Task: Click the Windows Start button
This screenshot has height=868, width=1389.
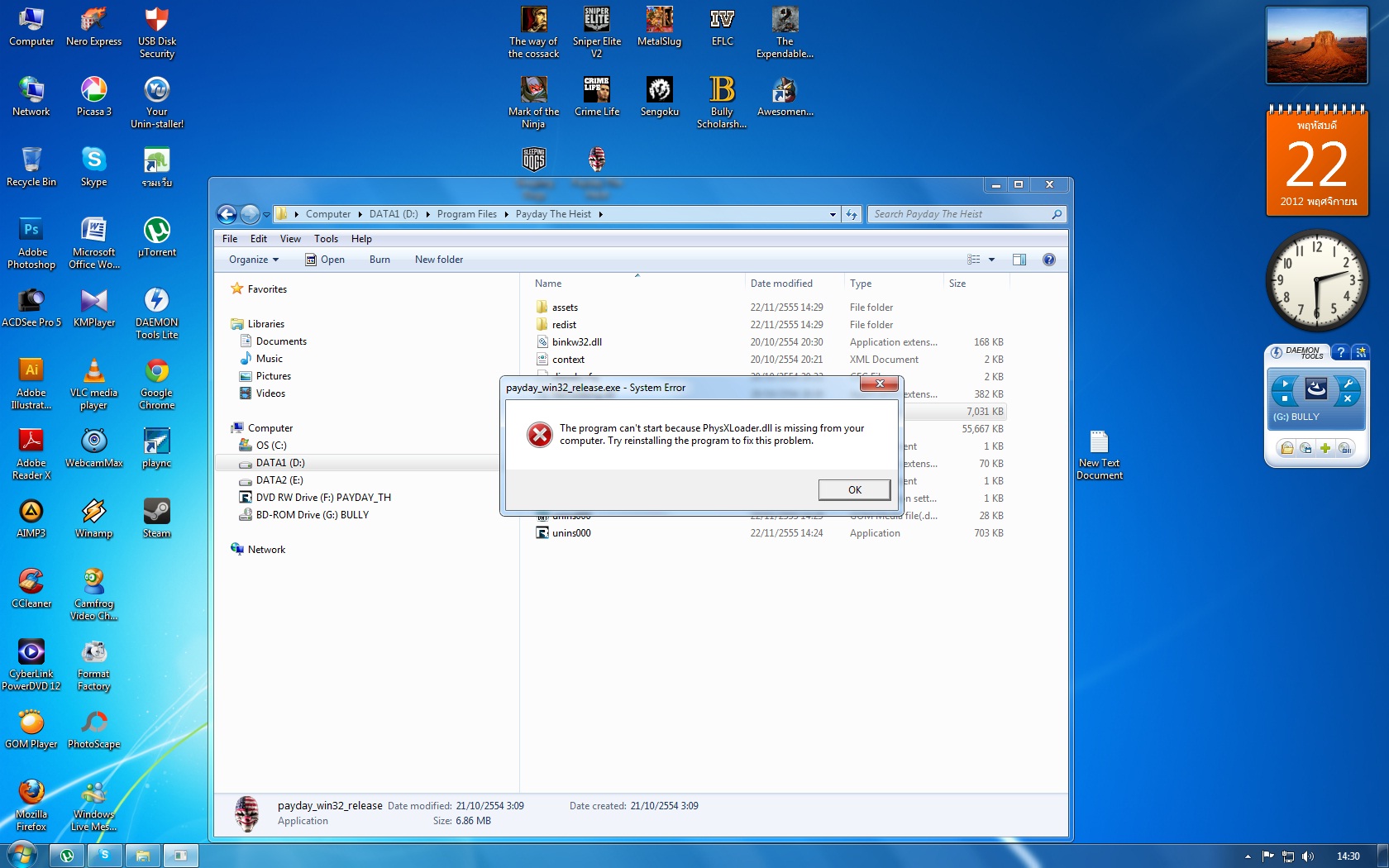Action: tap(22, 855)
